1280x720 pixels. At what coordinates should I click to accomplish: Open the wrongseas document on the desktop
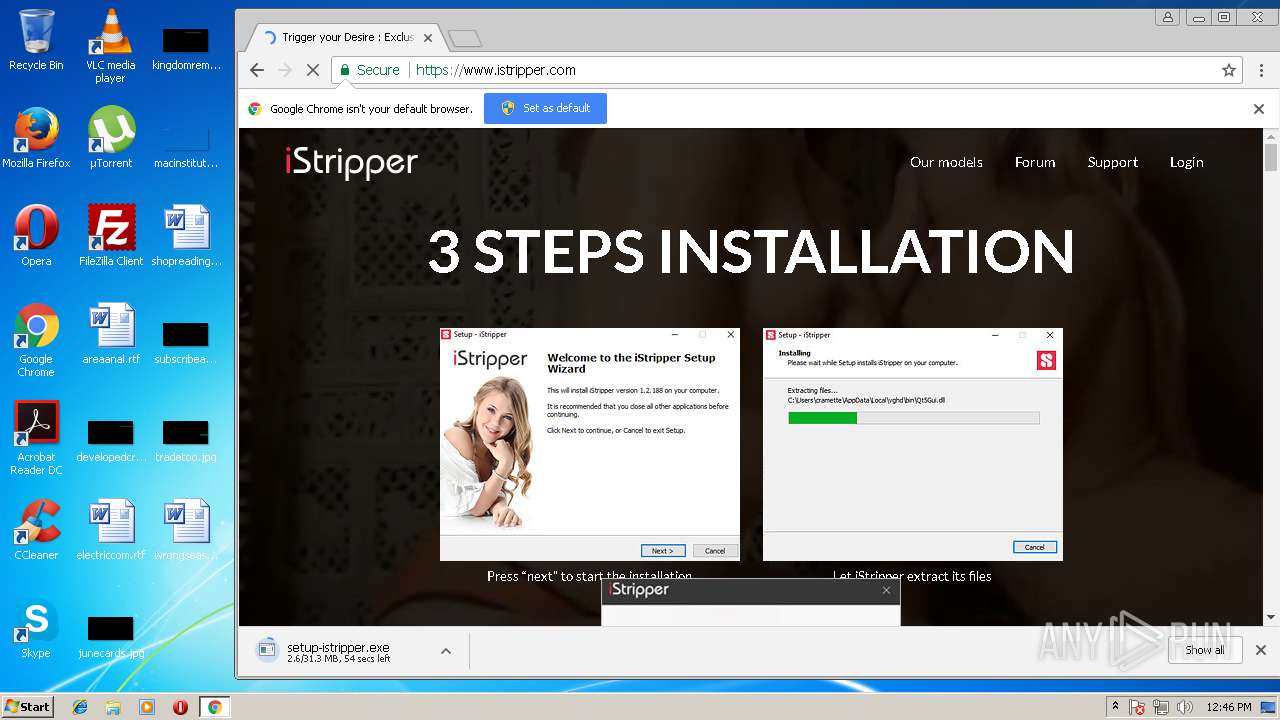click(x=186, y=530)
